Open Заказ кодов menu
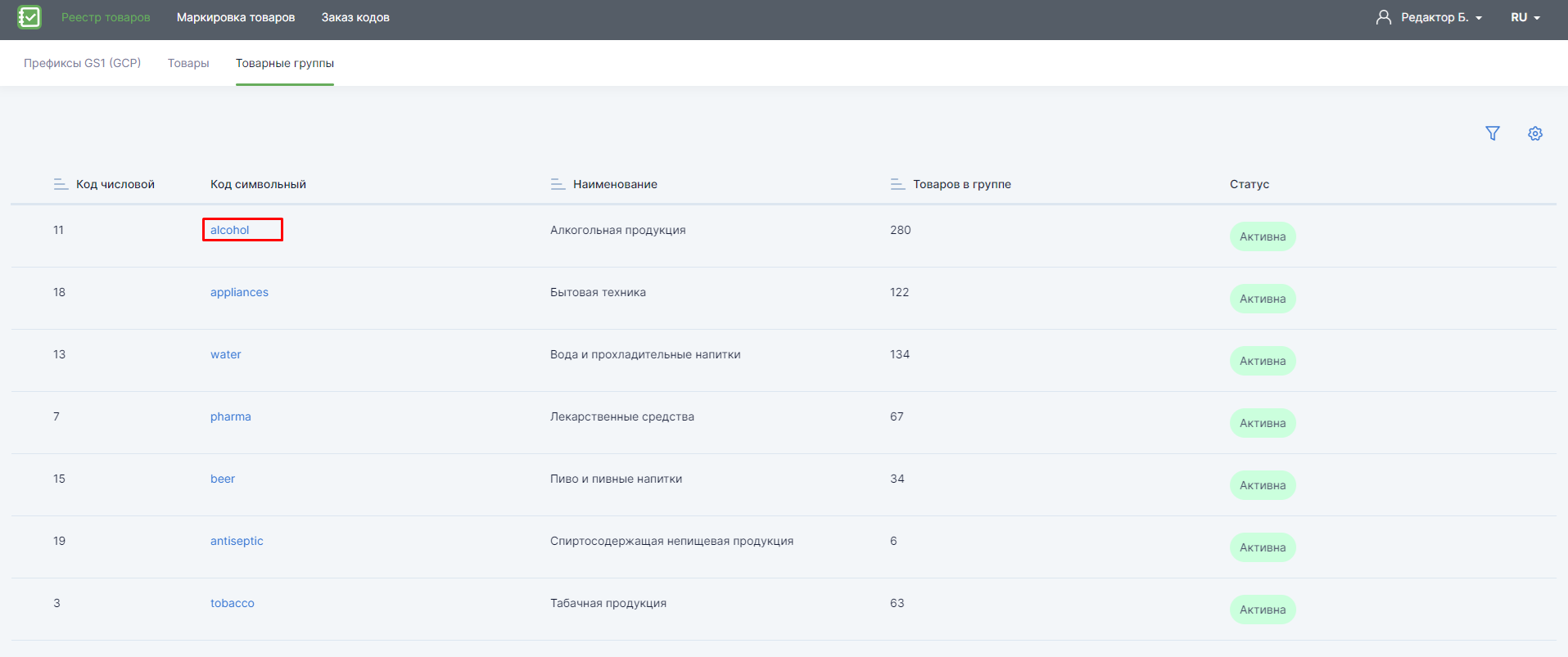The width and height of the screenshot is (1568, 657). (x=355, y=17)
